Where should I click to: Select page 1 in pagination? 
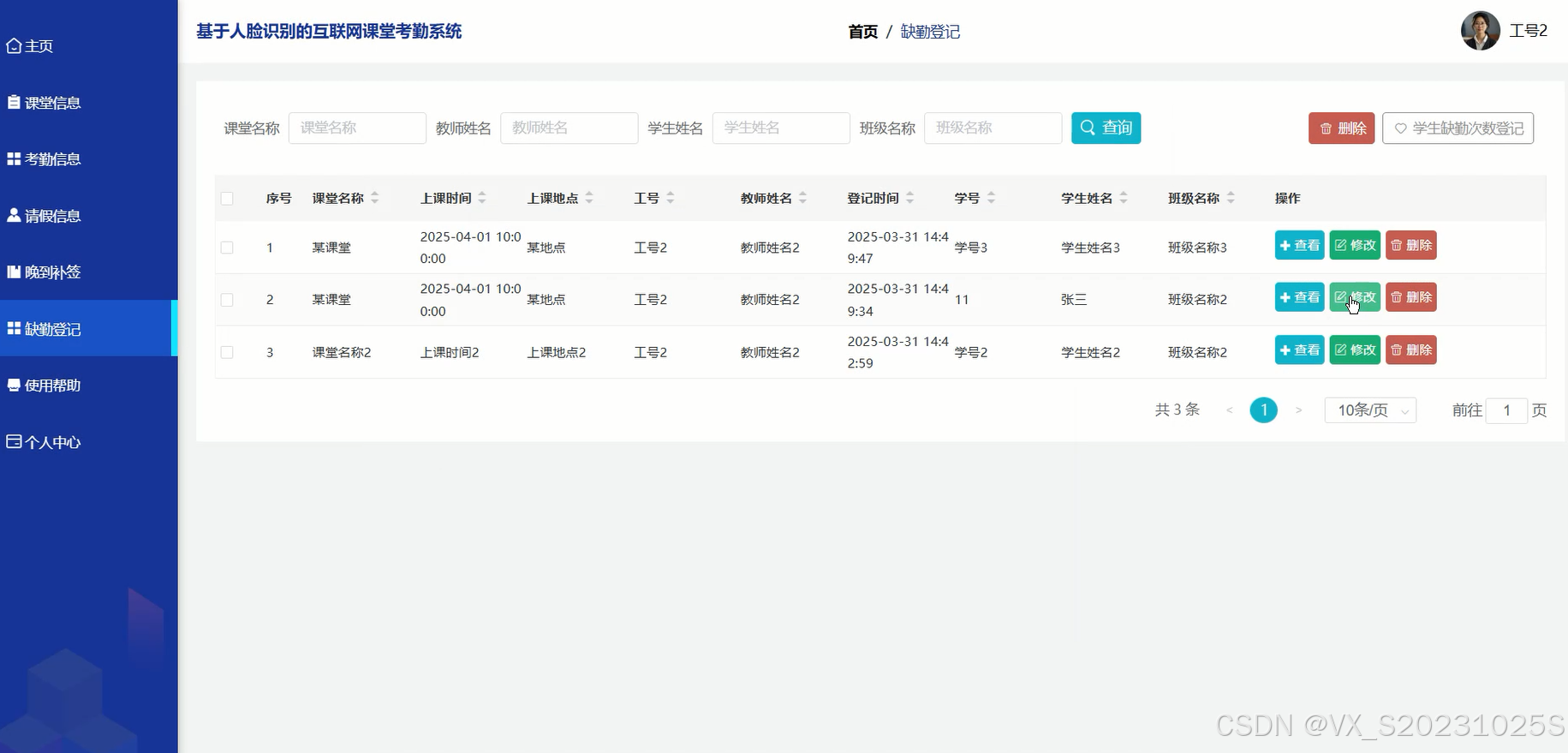(1263, 410)
